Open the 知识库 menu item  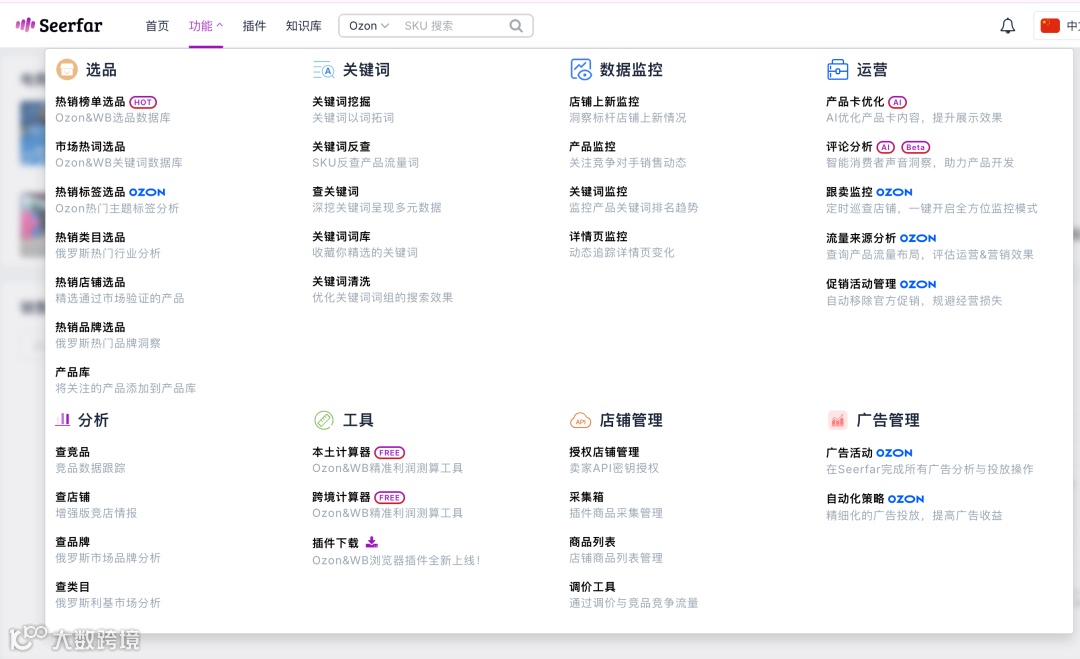(303, 25)
